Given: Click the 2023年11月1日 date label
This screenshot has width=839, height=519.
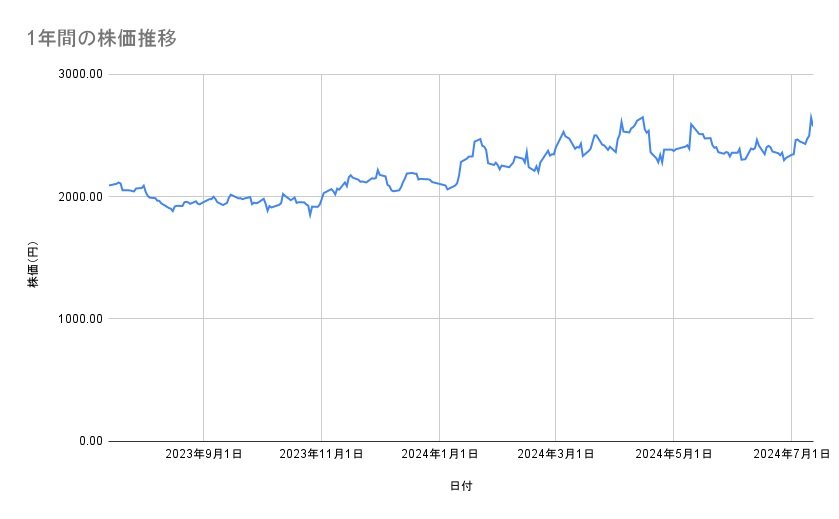Looking at the screenshot, I should (321, 455).
